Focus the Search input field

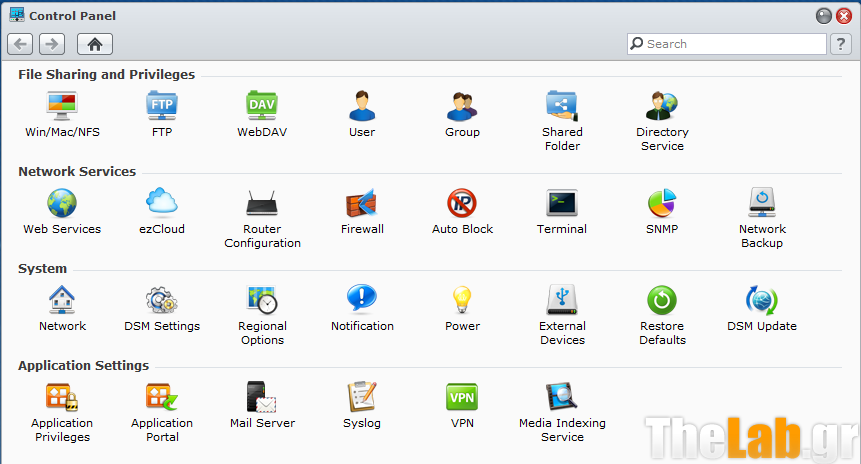726,44
